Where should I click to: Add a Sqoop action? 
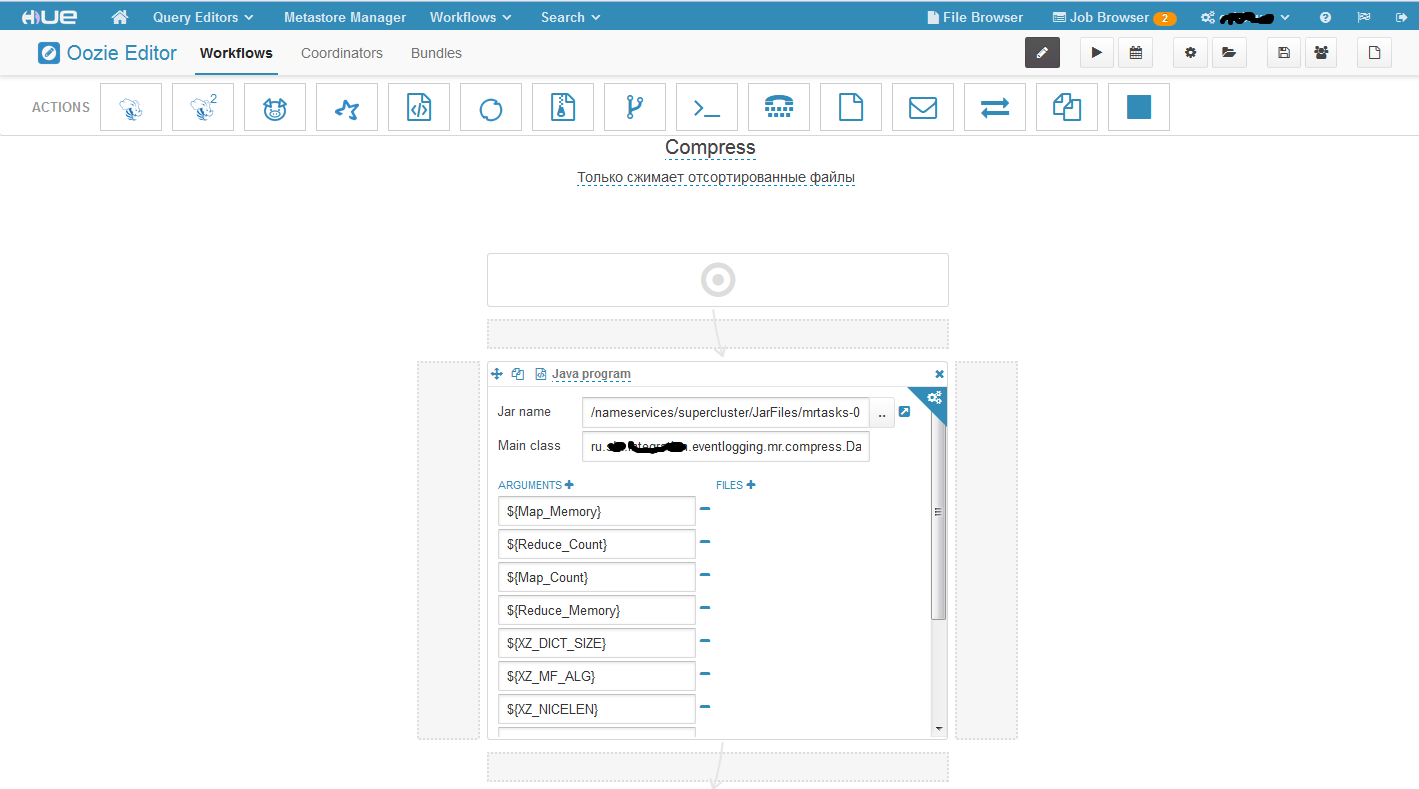(x=491, y=107)
